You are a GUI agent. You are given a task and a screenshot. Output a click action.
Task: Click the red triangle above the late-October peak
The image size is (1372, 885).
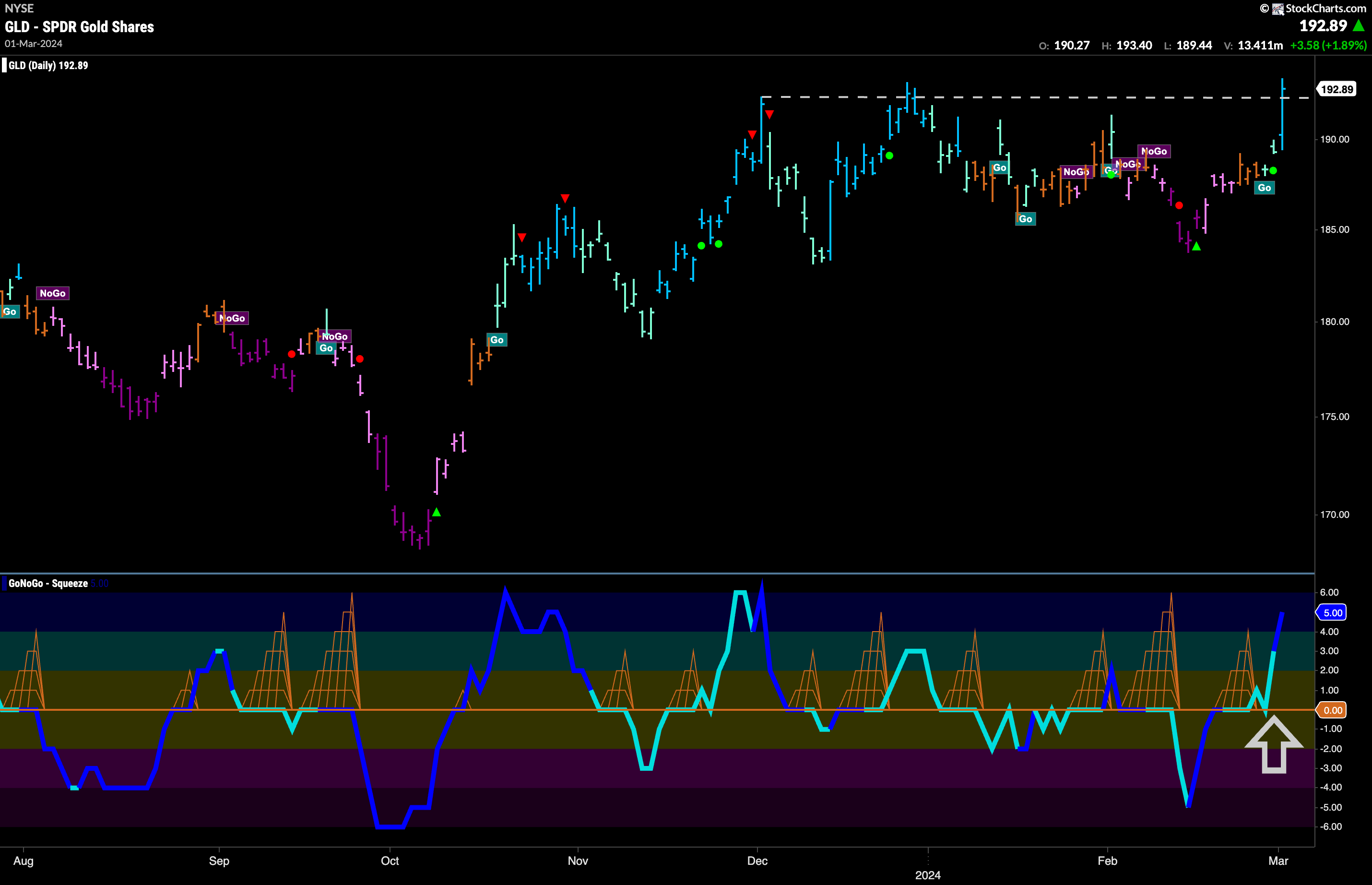click(565, 198)
